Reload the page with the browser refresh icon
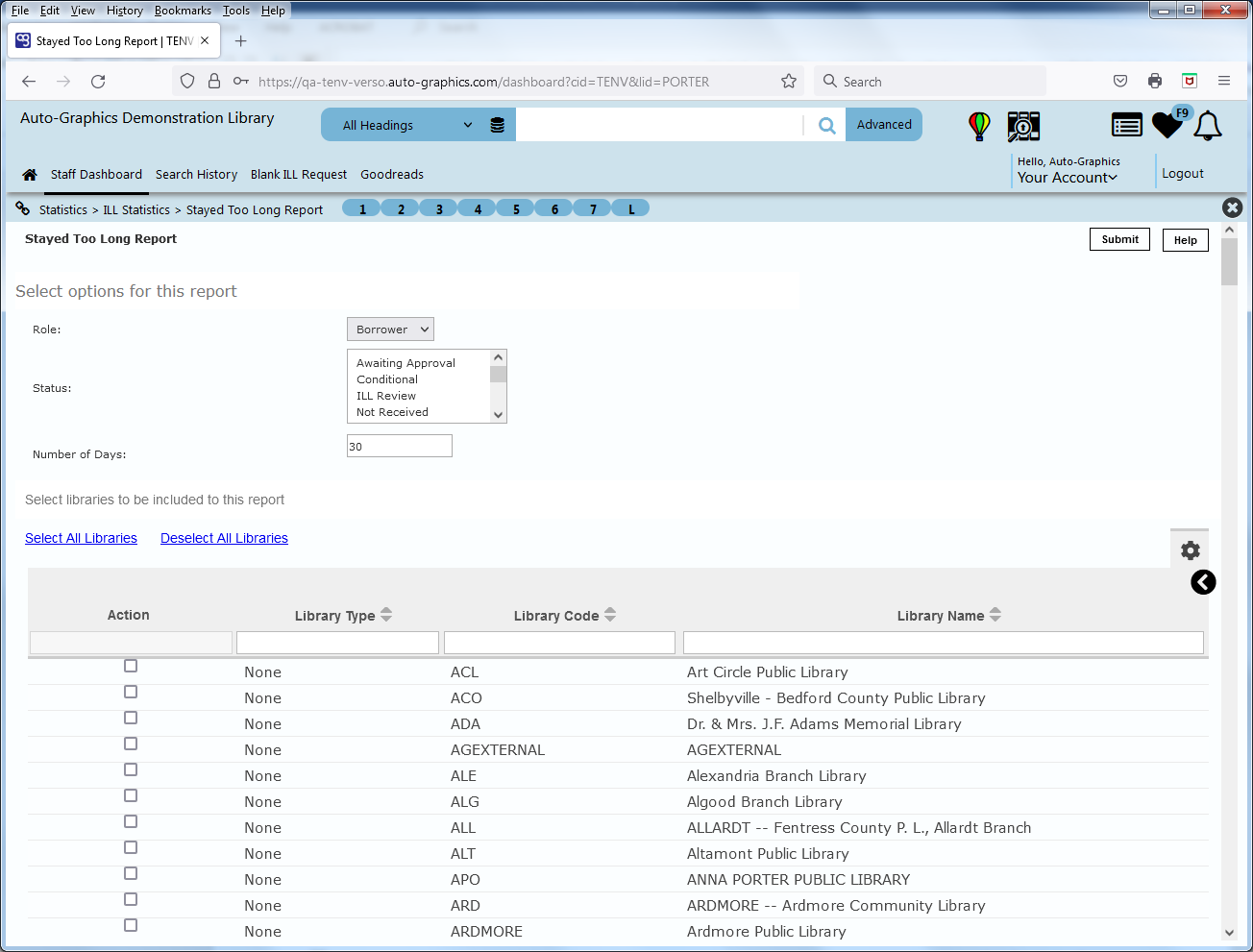The height and width of the screenshot is (952, 1253). 98,82
